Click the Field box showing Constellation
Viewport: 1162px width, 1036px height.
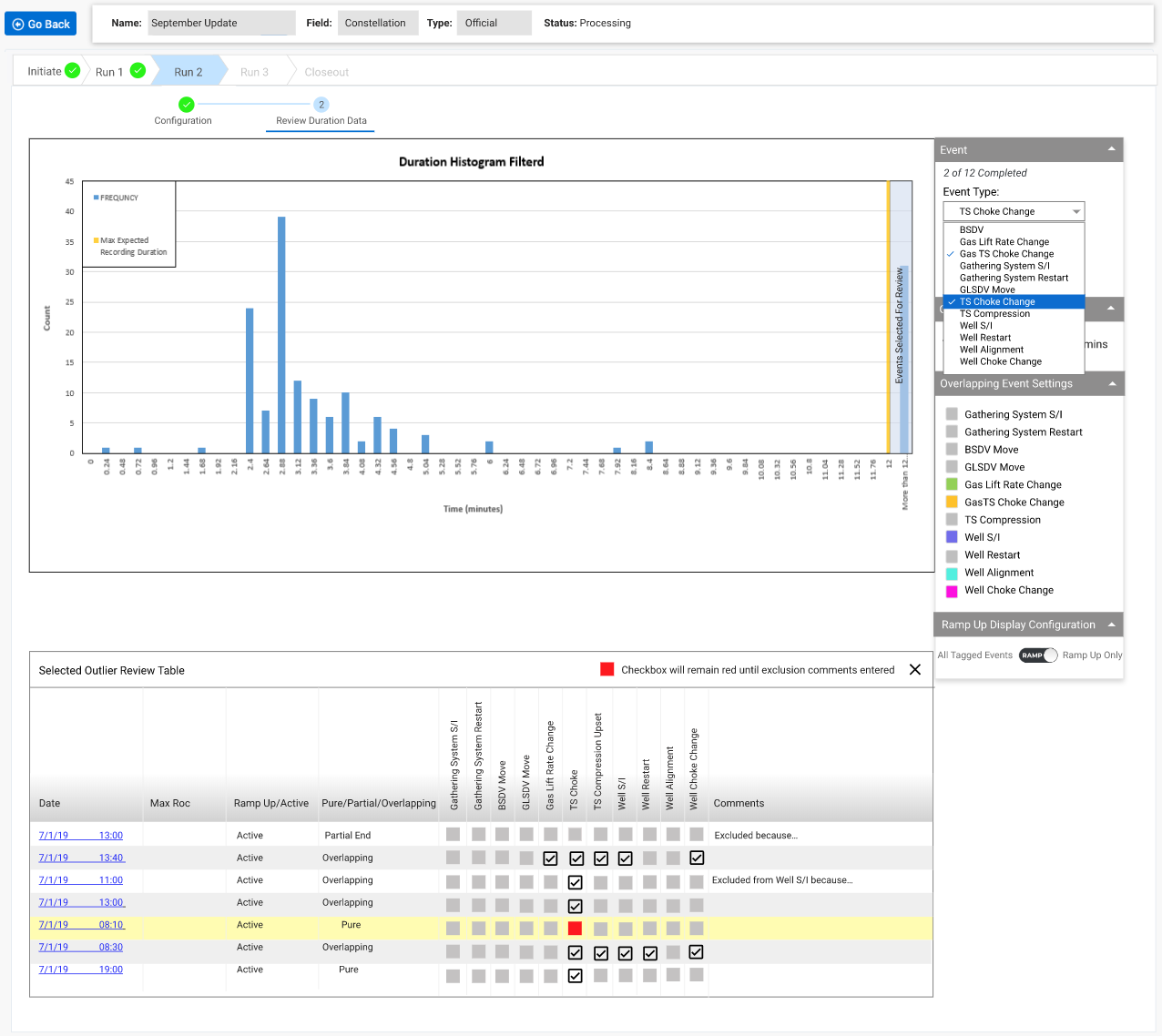[x=378, y=23]
